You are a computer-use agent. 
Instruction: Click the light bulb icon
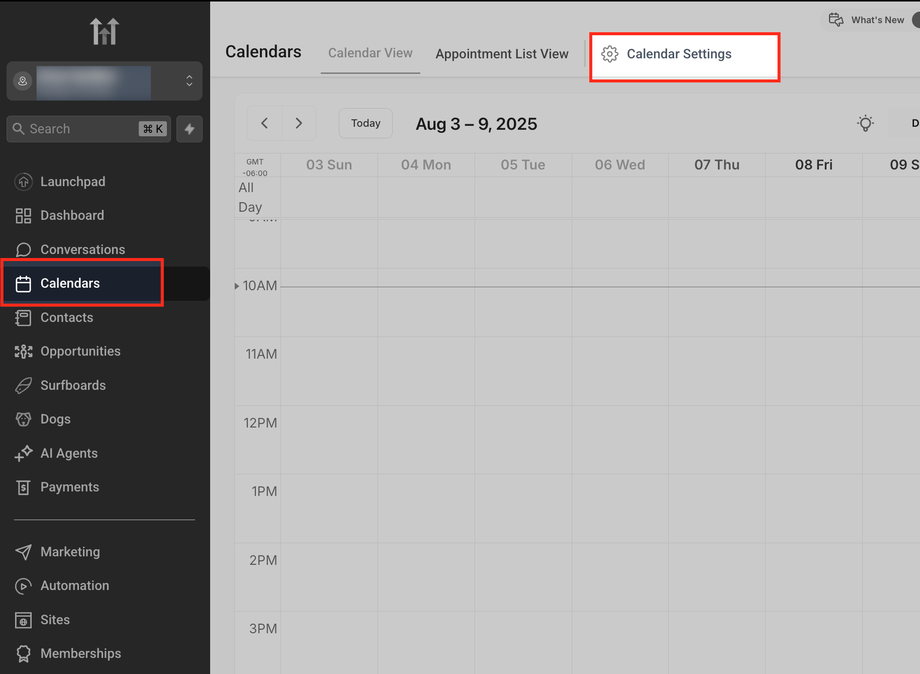click(x=865, y=123)
